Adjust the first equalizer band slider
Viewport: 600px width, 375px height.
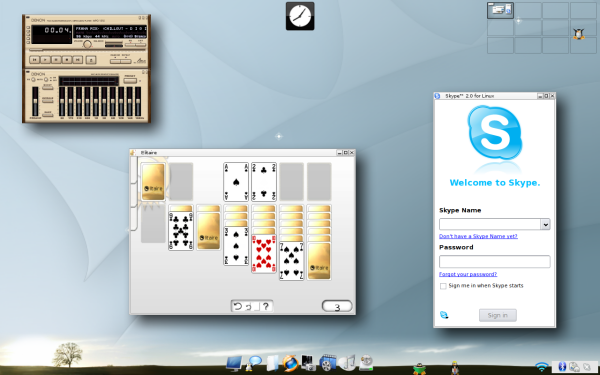[62, 101]
